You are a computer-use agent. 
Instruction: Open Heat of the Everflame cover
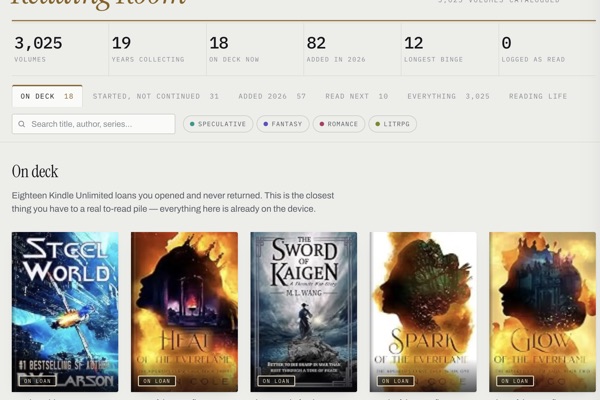[184, 312]
